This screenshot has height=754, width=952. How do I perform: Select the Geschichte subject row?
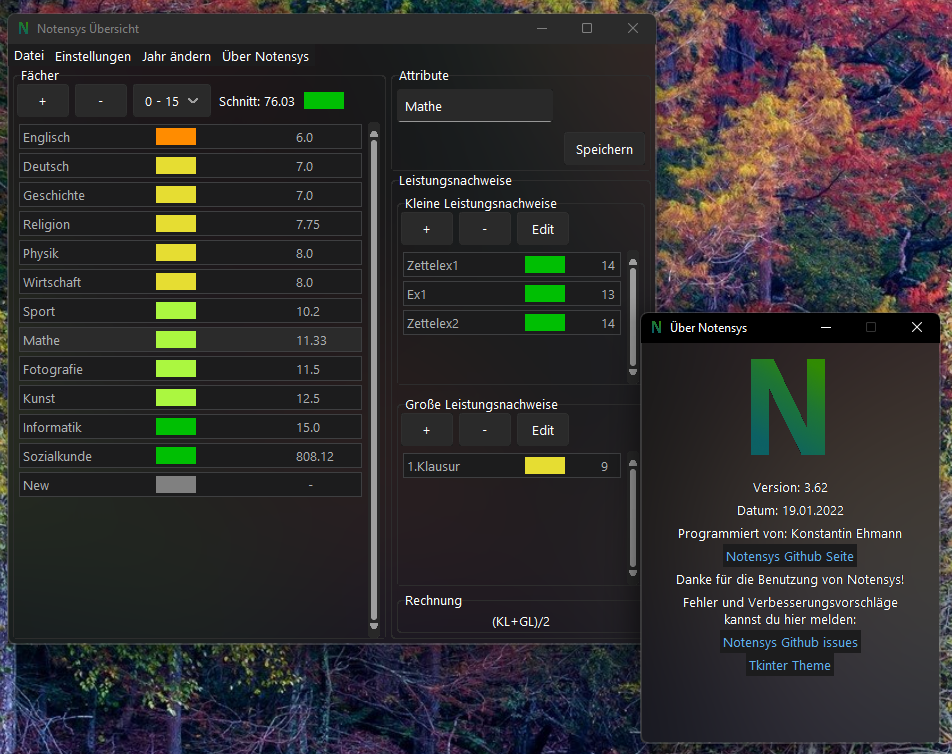tap(191, 195)
